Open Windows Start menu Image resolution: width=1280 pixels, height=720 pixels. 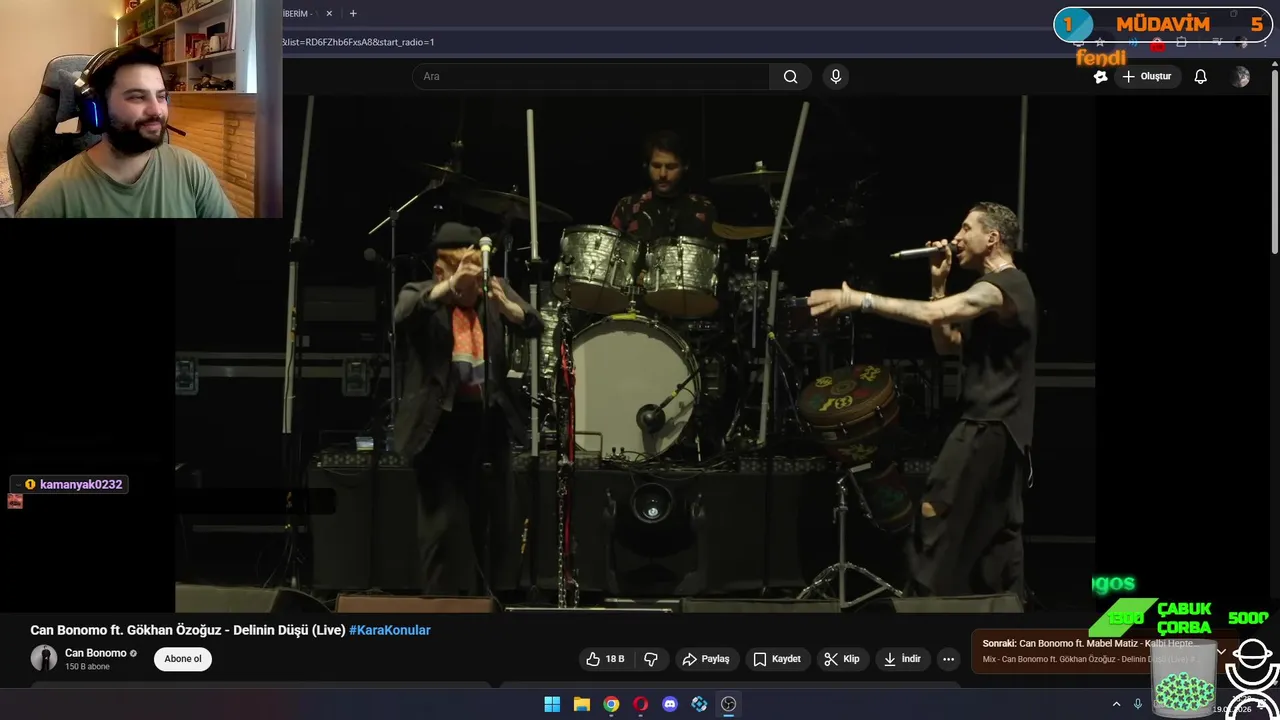tap(552, 704)
